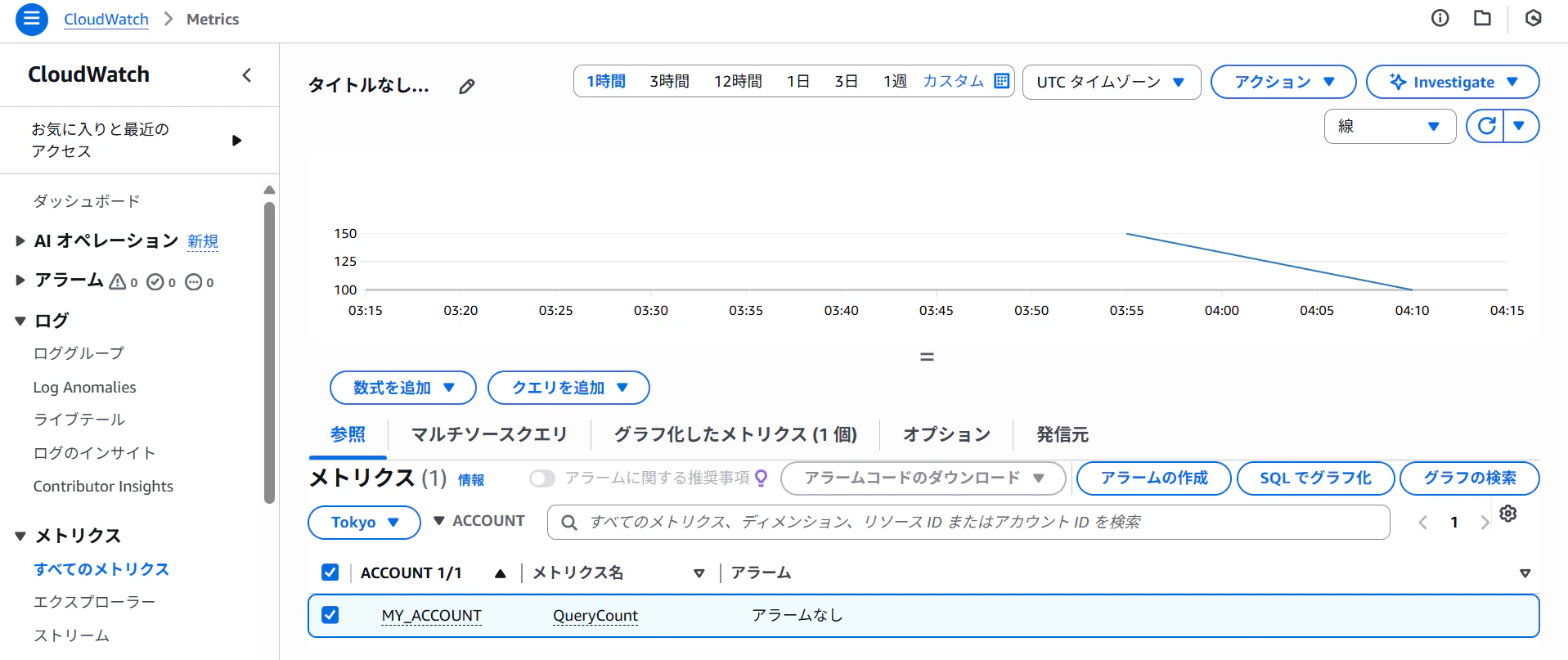The height and width of the screenshot is (660, 1568).
Task: Expand the AI Operations sidebar section
Action: click(x=20, y=241)
